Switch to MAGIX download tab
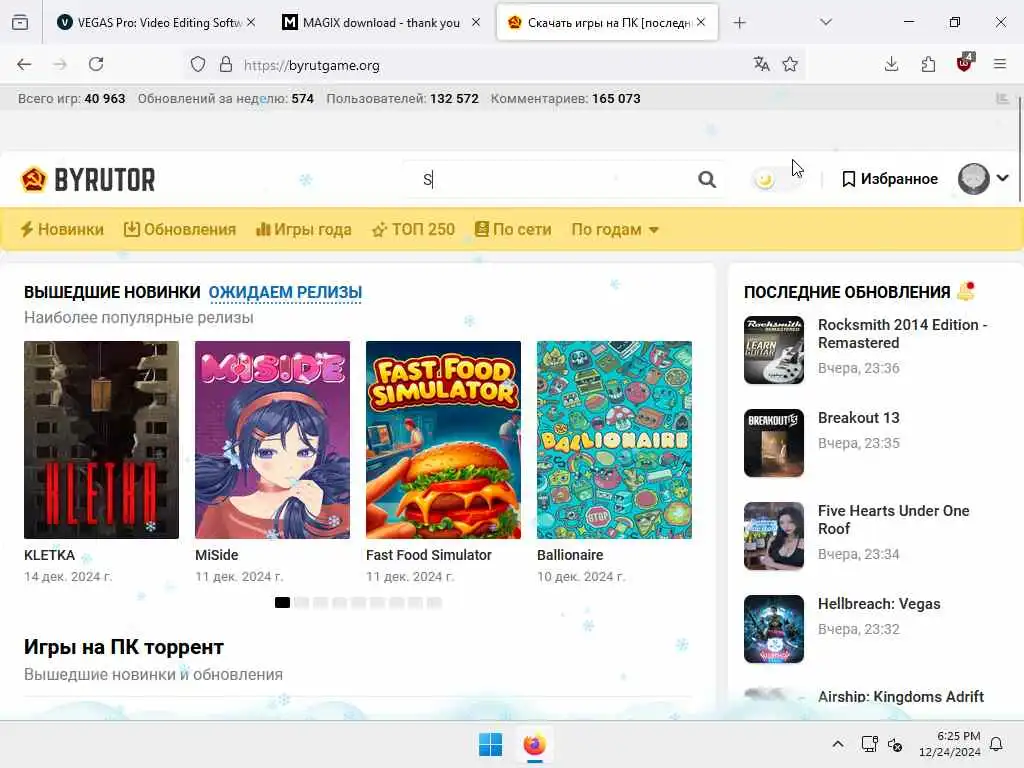The image size is (1024, 768). click(382, 23)
